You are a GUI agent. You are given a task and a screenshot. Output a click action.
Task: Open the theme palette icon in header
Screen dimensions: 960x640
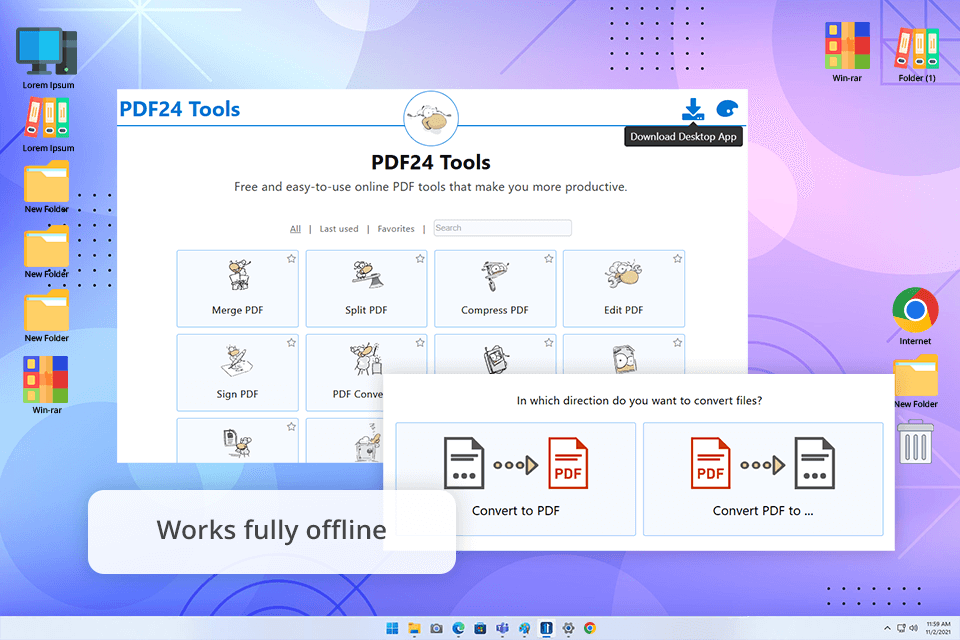[x=727, y=109]
